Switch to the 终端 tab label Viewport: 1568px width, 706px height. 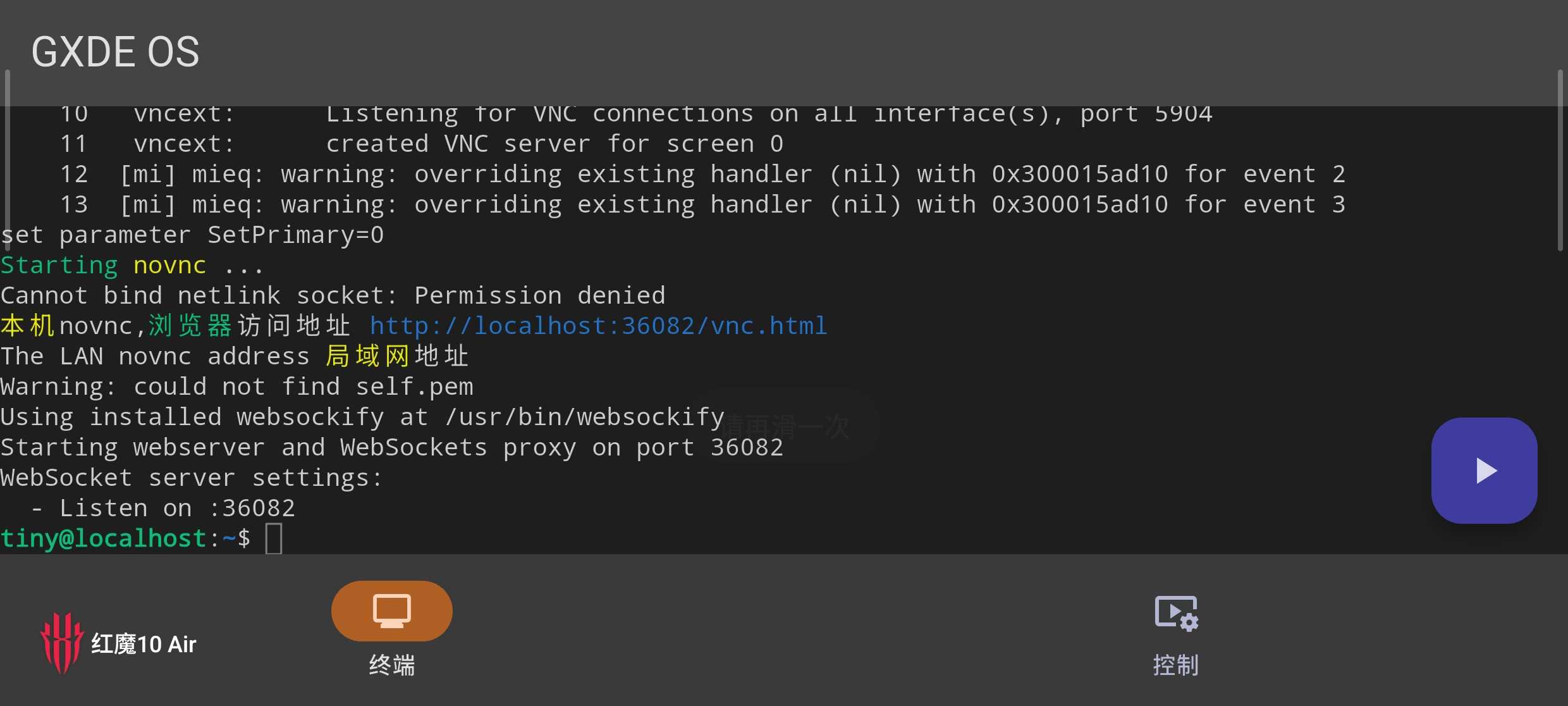[x=391, y=666]
